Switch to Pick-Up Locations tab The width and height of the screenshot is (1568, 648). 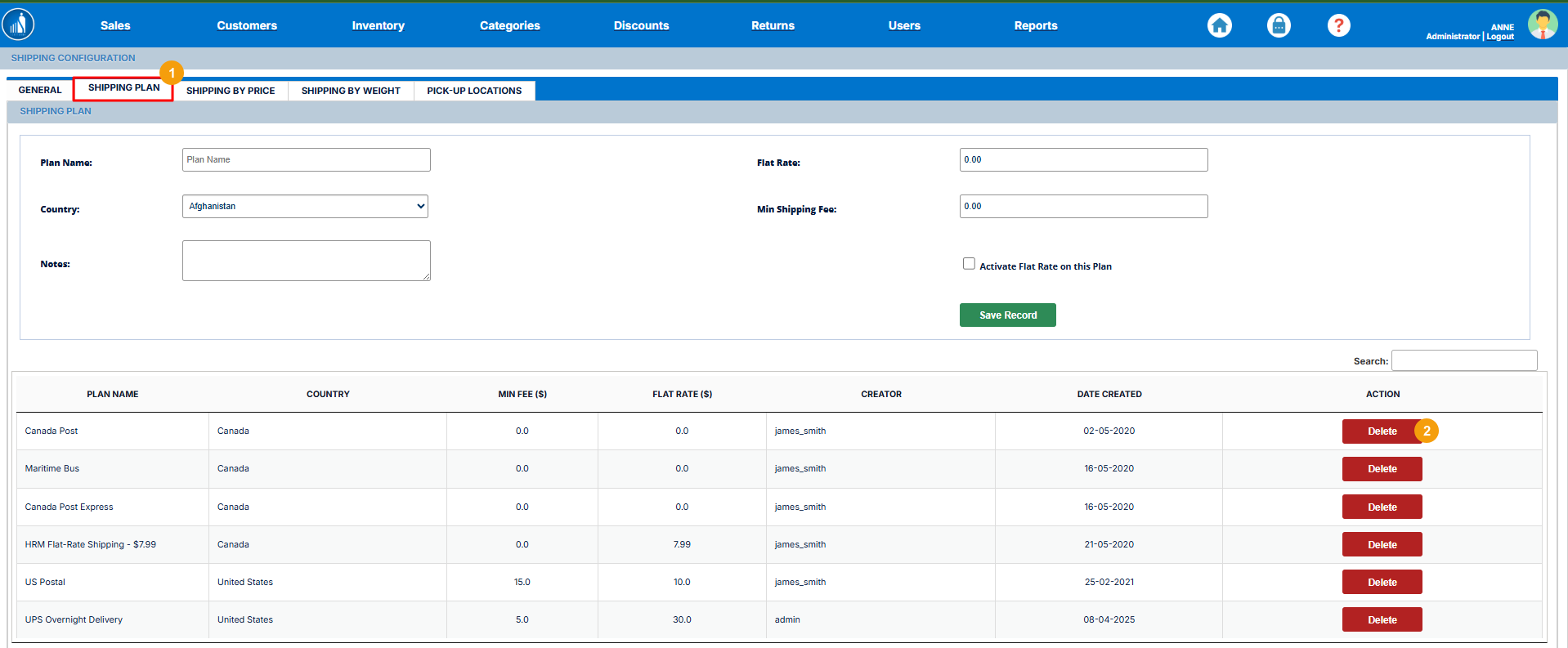click(474, 91)
